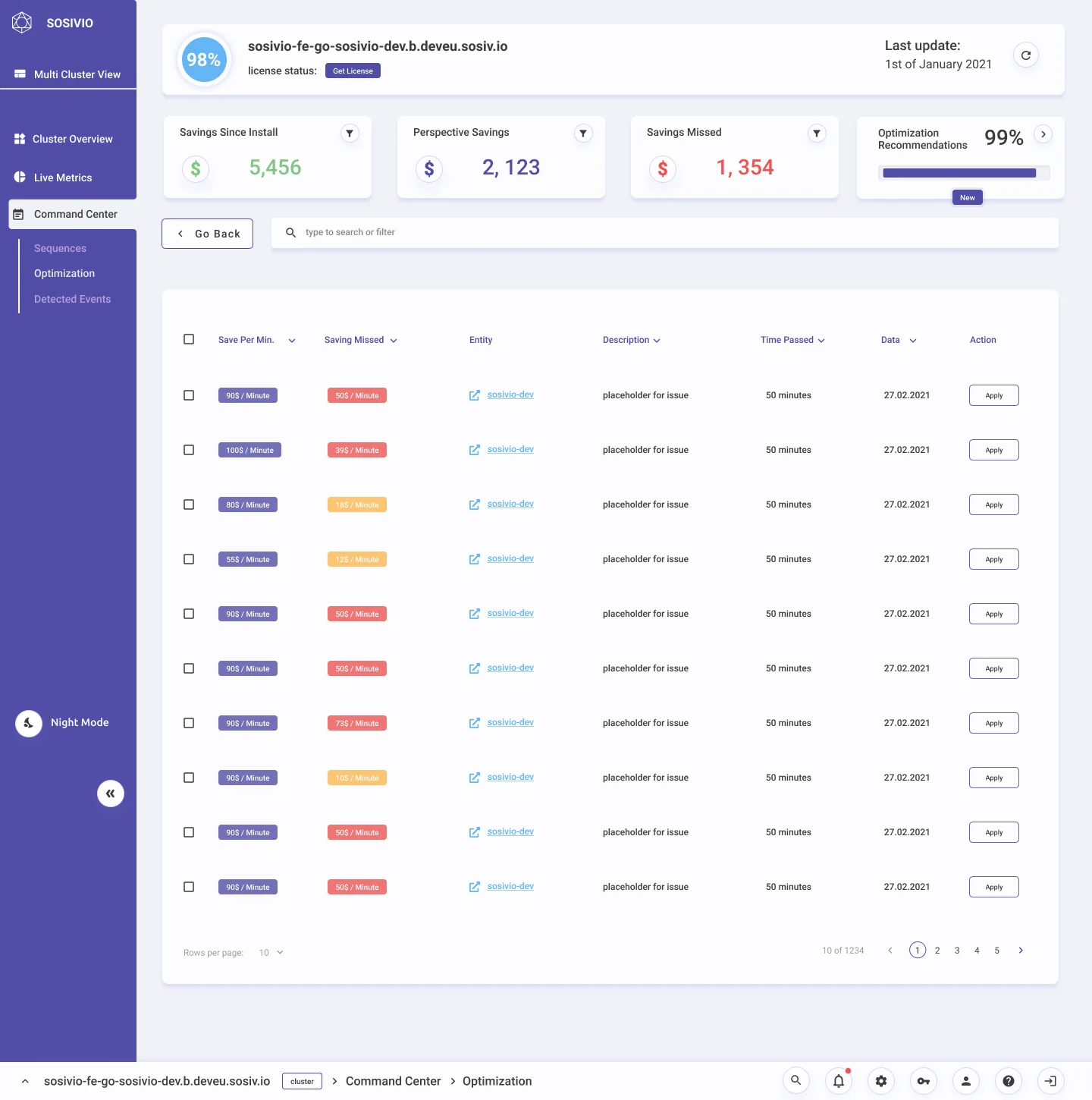1092x1100 pixels.
Task: Open Optimization Recommendations arrow button
Action: [1043, 134]
